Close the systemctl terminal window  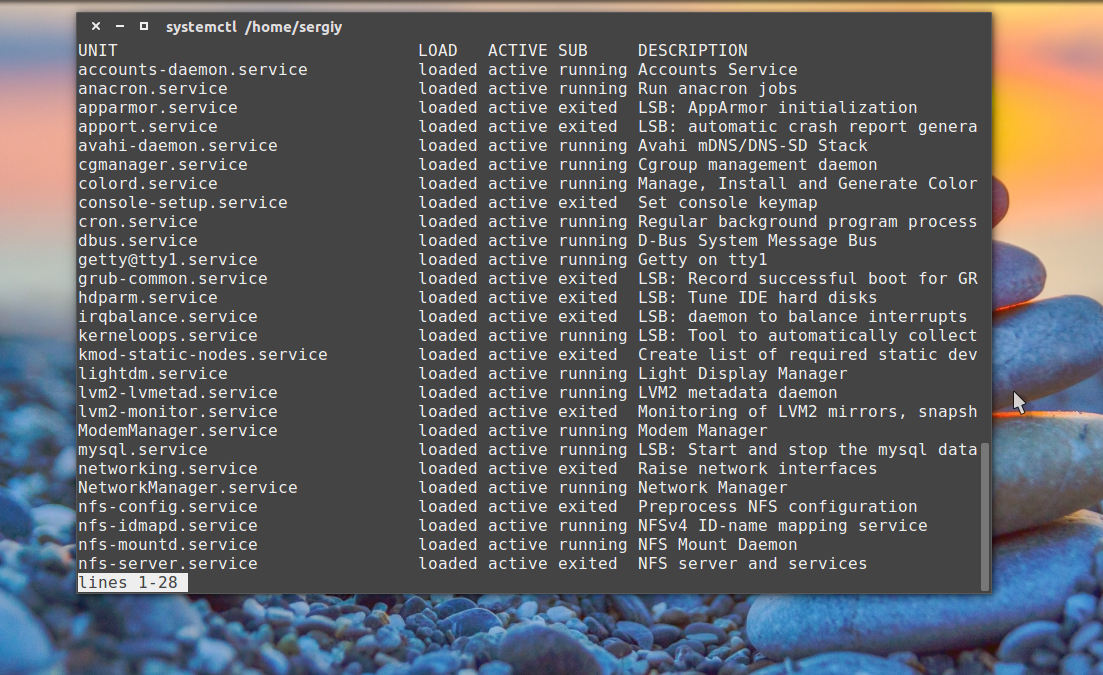pos(96,27)
